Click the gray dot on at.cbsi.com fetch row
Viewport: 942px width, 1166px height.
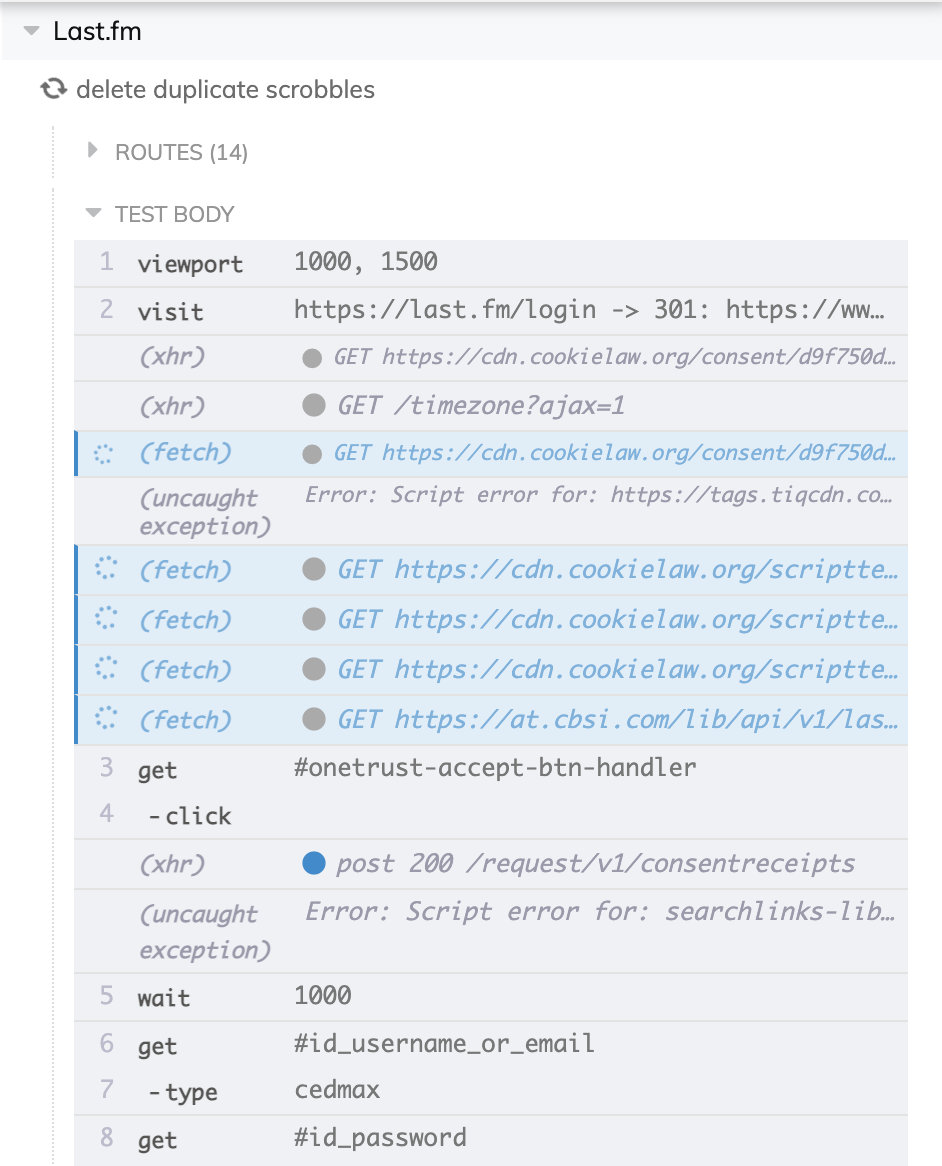pos(314,719)
